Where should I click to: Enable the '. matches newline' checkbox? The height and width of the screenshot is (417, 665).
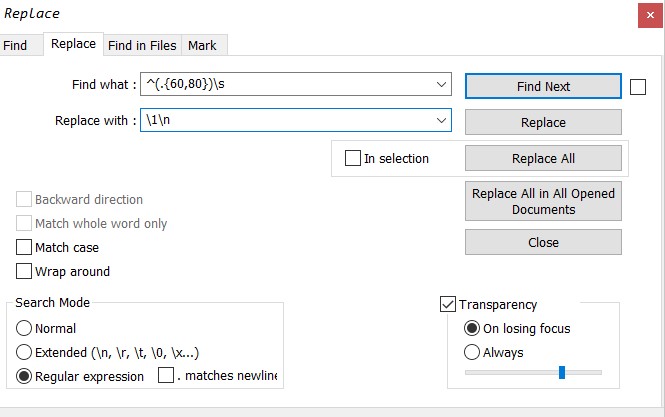tap(166, 375)
